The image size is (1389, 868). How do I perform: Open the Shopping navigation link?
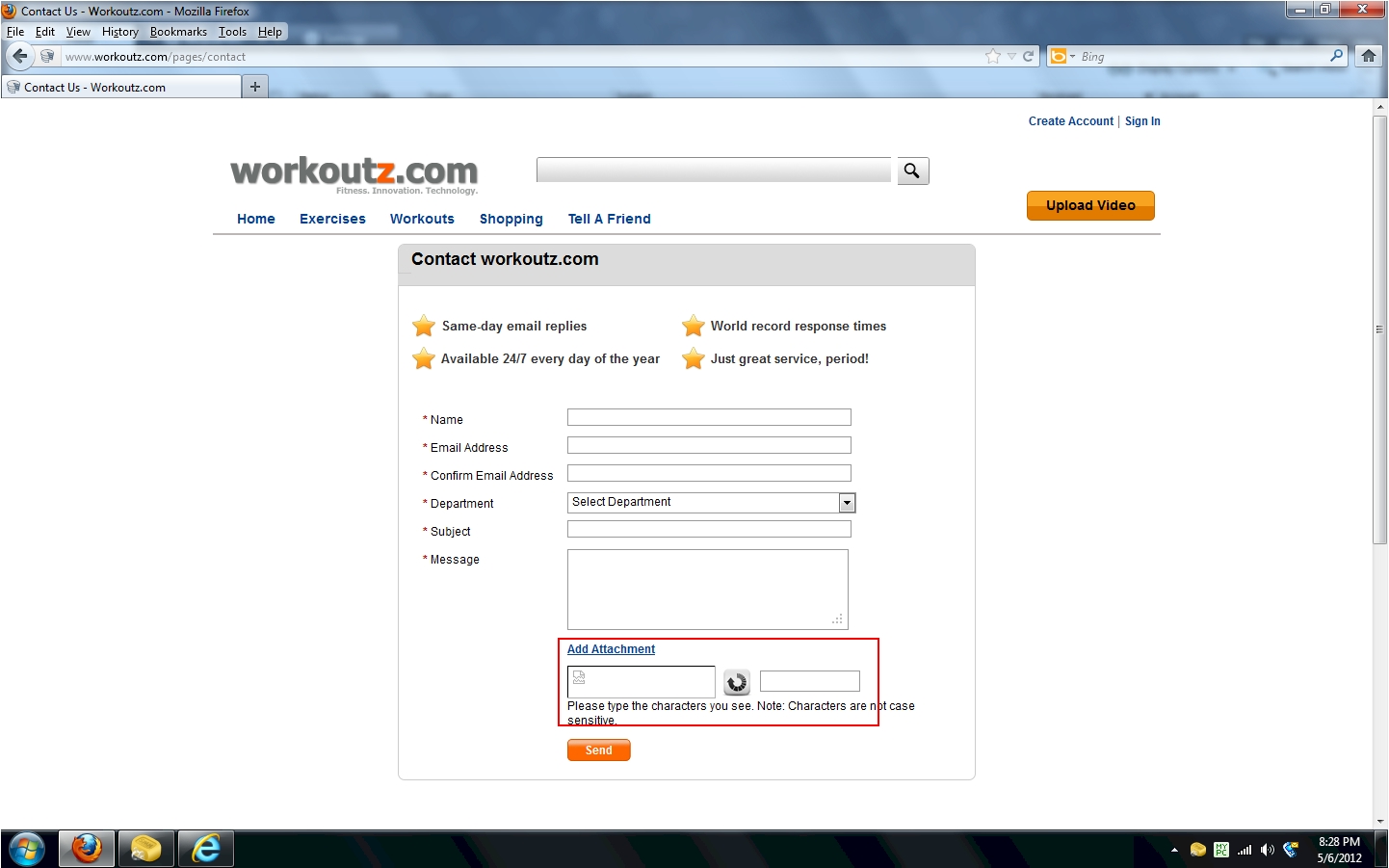(x=511, y=219)
